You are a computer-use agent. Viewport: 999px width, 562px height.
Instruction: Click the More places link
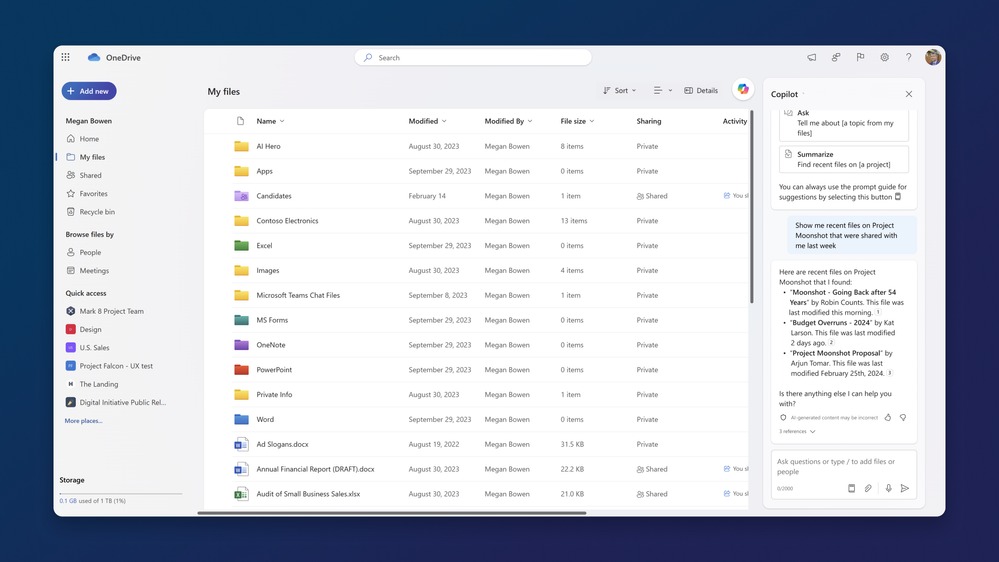(x=83, y=421)
